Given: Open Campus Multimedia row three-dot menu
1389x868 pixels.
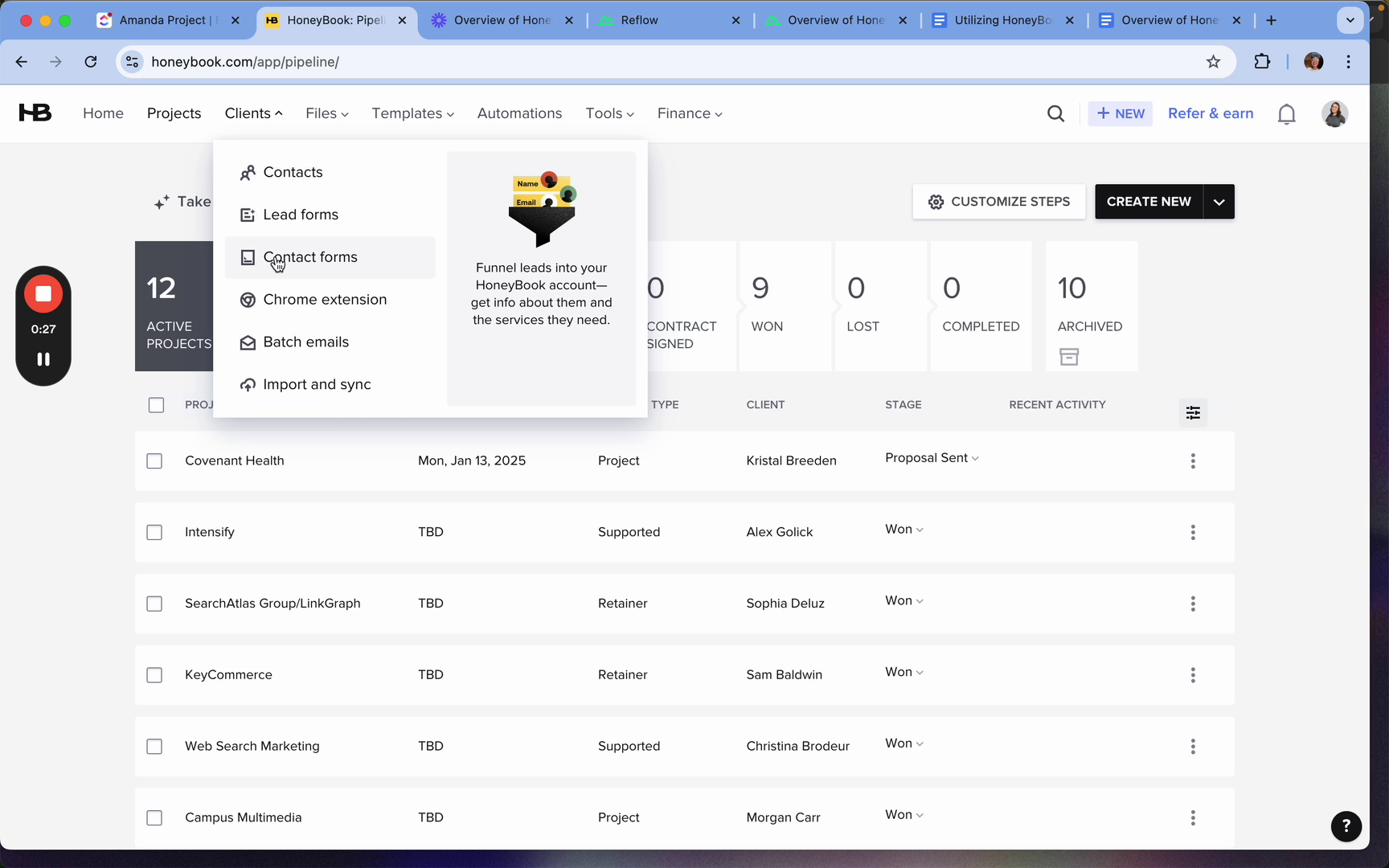Looking at the screenshot, I should point(1193,817).
